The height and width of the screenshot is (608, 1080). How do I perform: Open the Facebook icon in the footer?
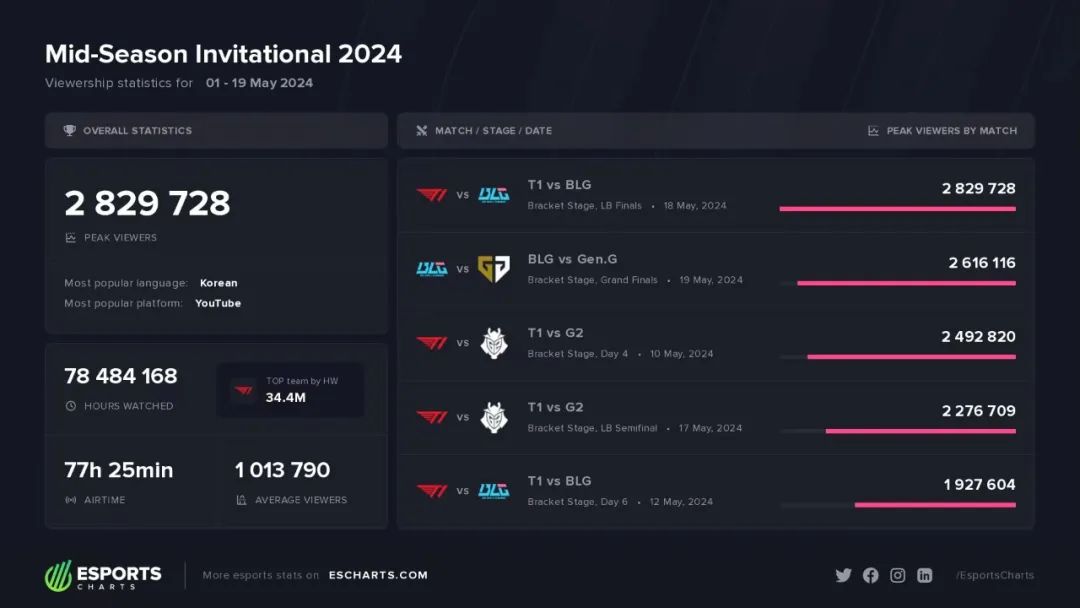870,575
